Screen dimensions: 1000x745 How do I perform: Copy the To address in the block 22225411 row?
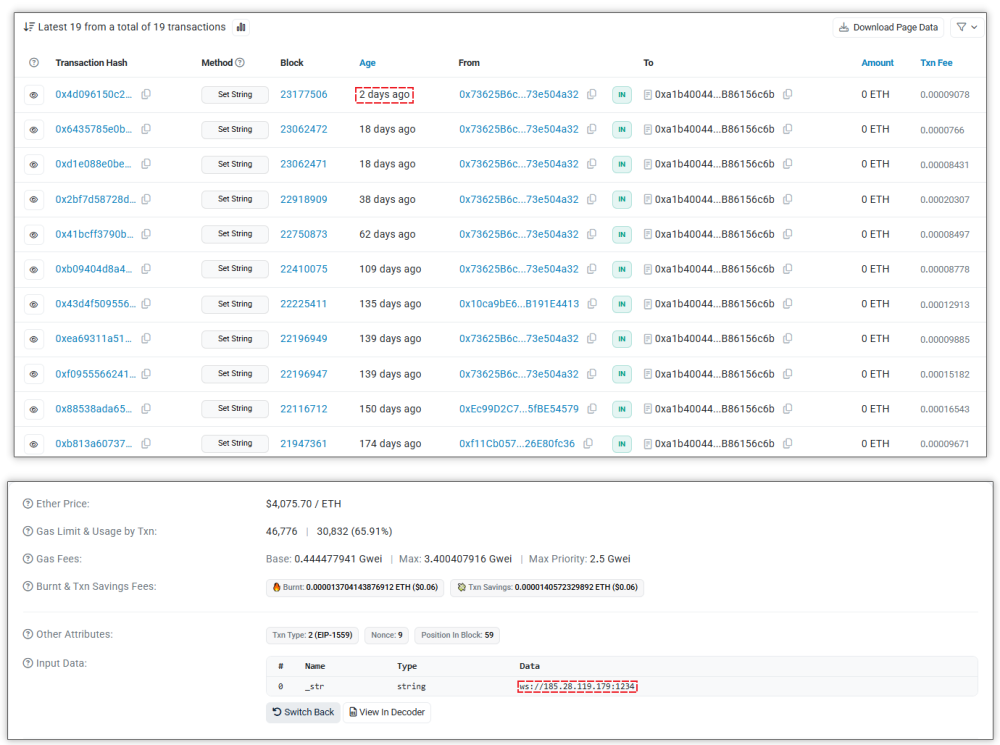(x=787, y=304)
